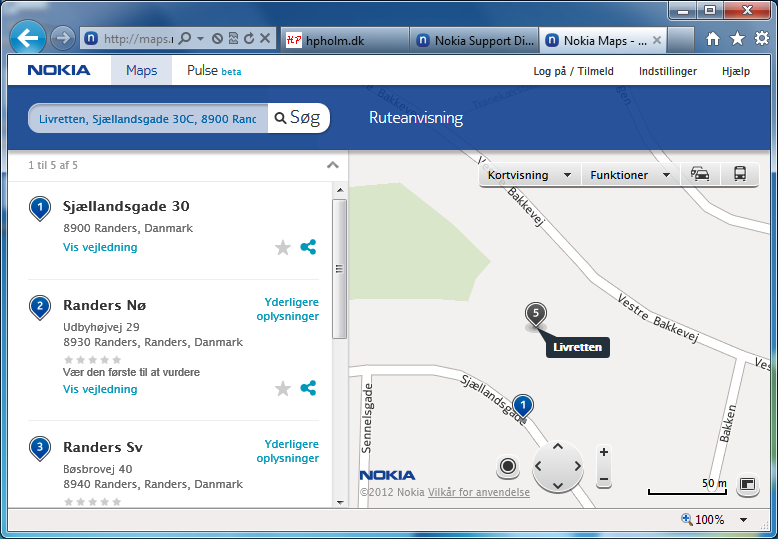Click the browser zoom 100% magnifier

pyautogui.click(x=687, y=519)
